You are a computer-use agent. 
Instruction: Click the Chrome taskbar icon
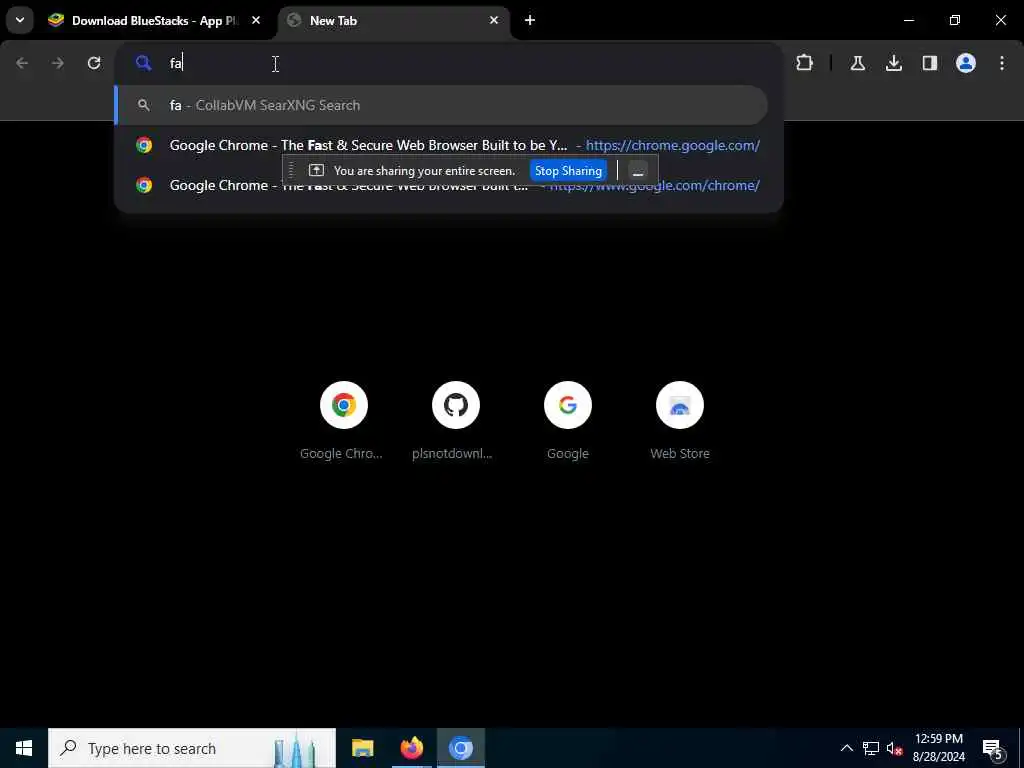[460, 748]
